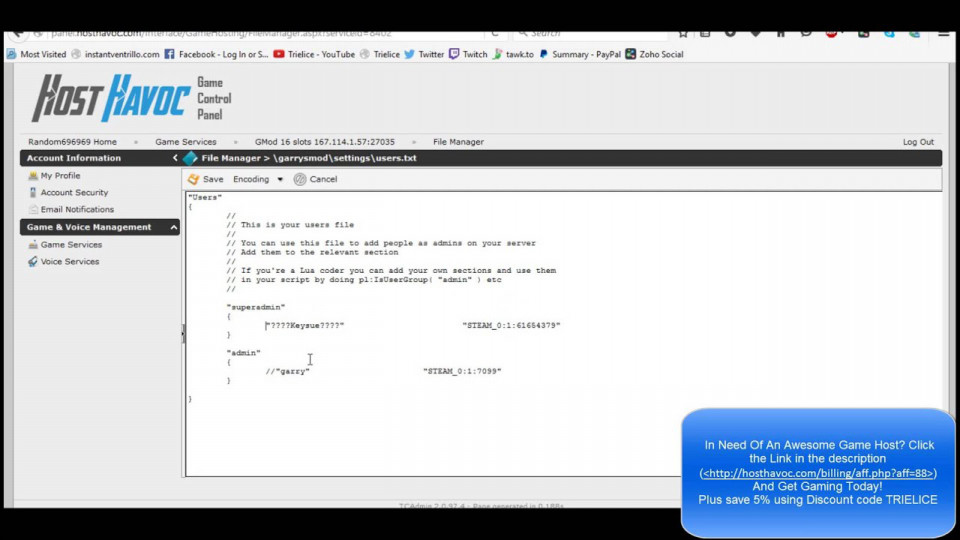Click the Account Security icon
The height and width of the screenshot is (540, 960).
tap(33, 192)
